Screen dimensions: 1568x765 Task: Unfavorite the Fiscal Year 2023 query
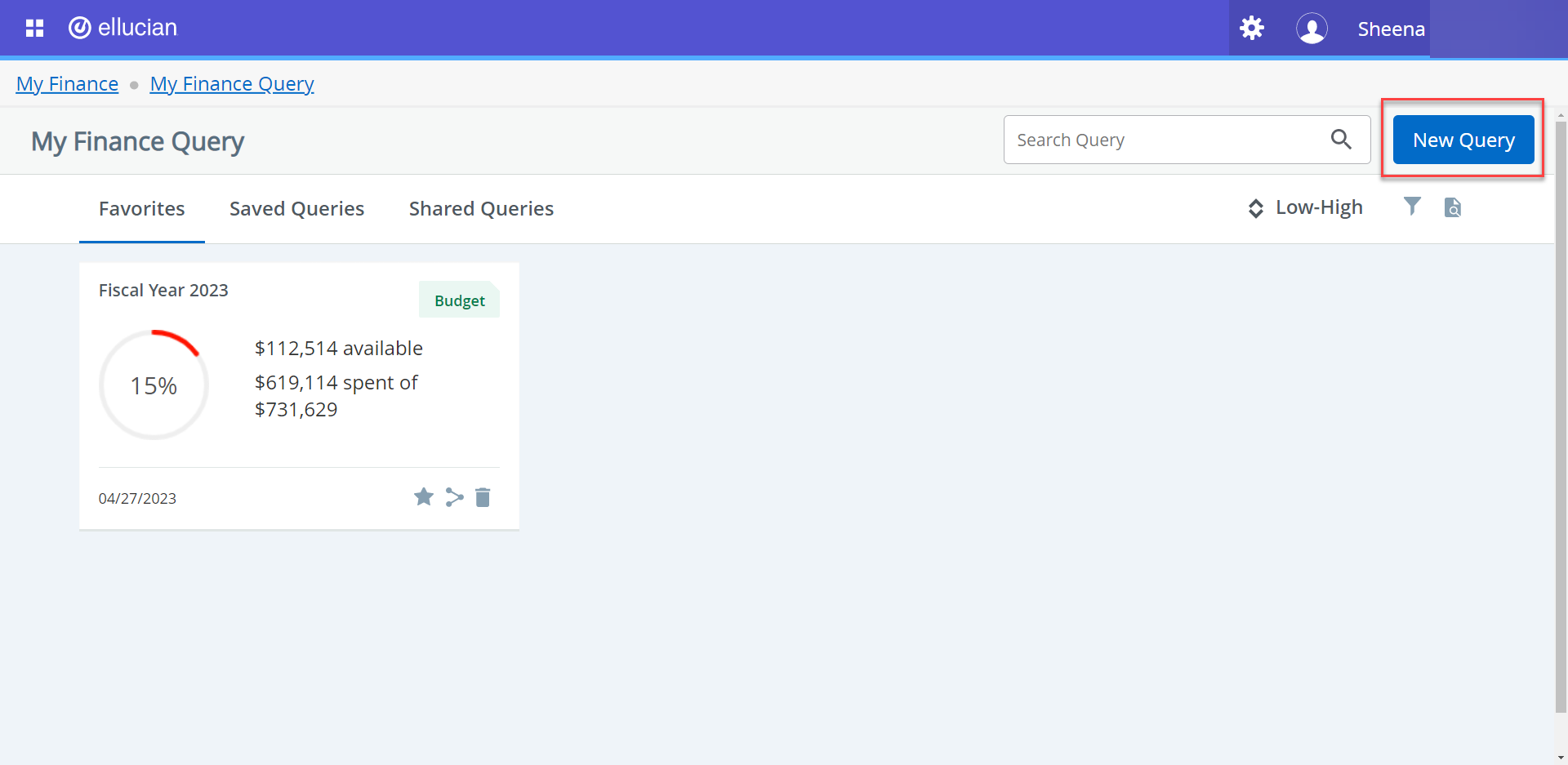click(x=424, y=496)
